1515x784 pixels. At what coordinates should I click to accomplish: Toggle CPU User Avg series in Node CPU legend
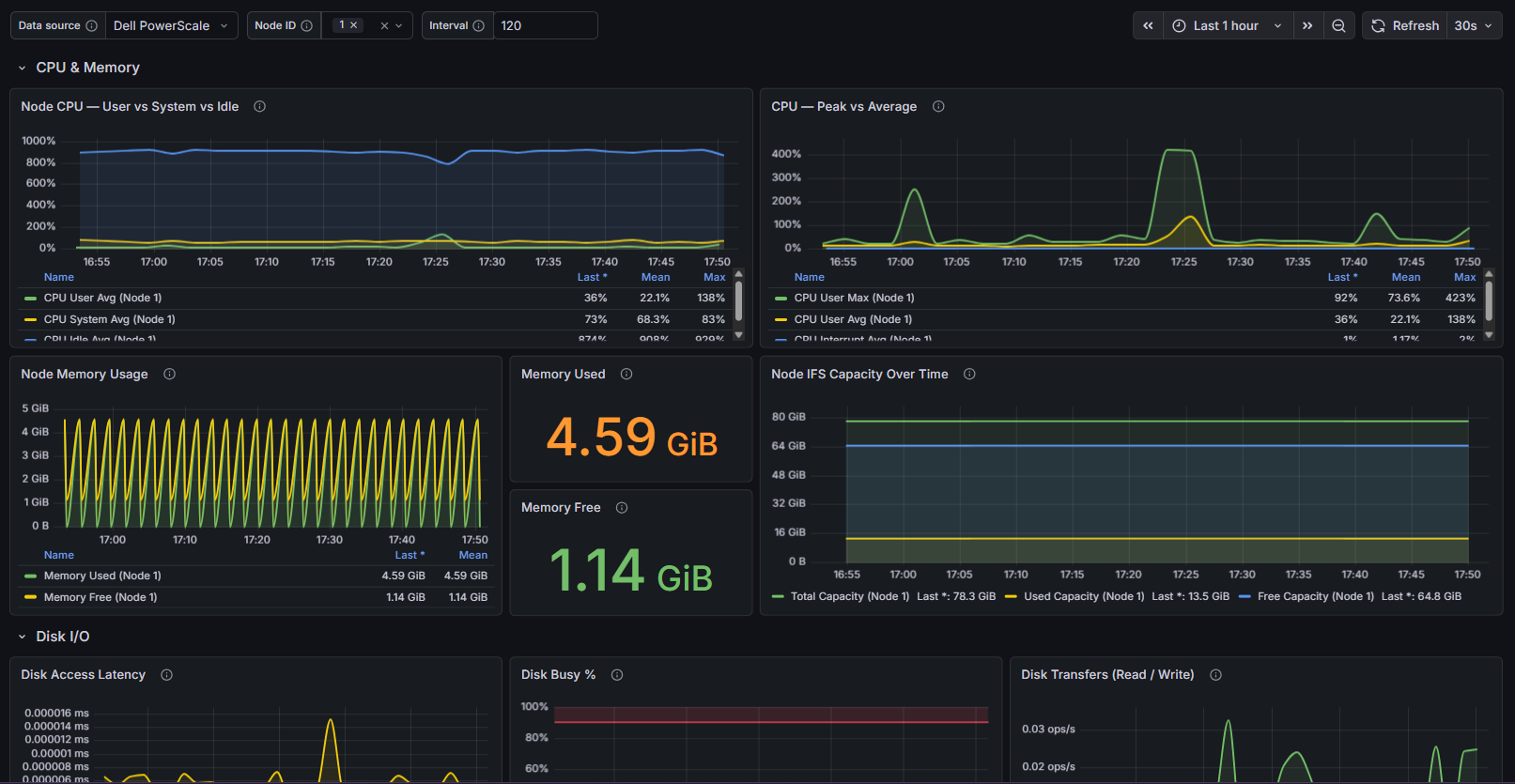(102, 298)
